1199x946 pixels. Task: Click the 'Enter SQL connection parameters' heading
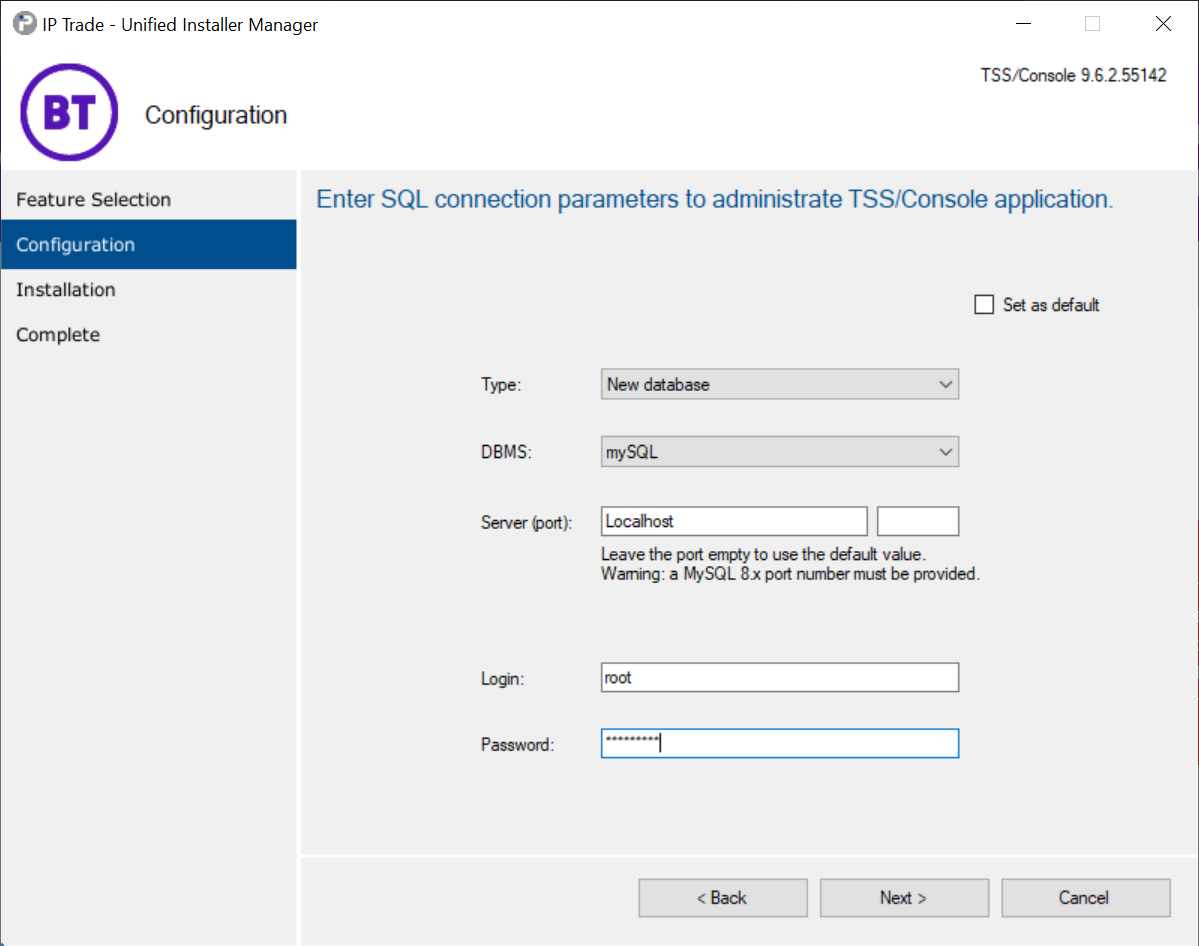pos(714,199)
